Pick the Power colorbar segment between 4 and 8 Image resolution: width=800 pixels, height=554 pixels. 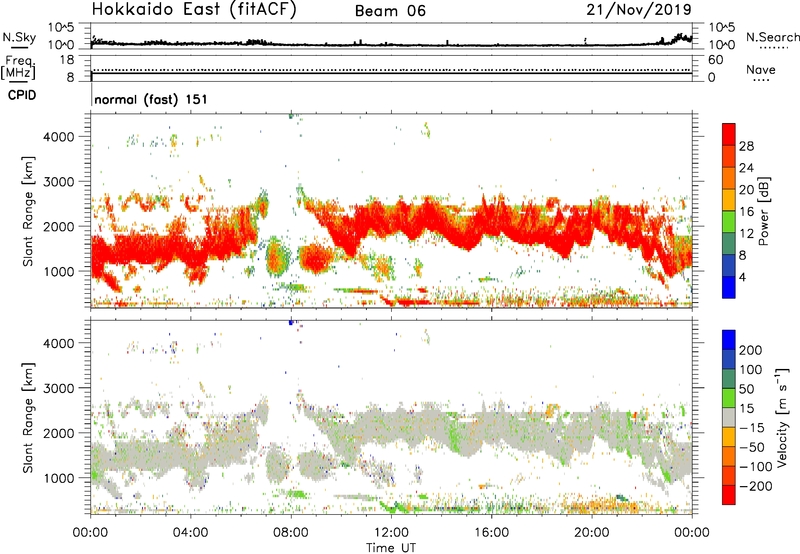pos(729,265)
